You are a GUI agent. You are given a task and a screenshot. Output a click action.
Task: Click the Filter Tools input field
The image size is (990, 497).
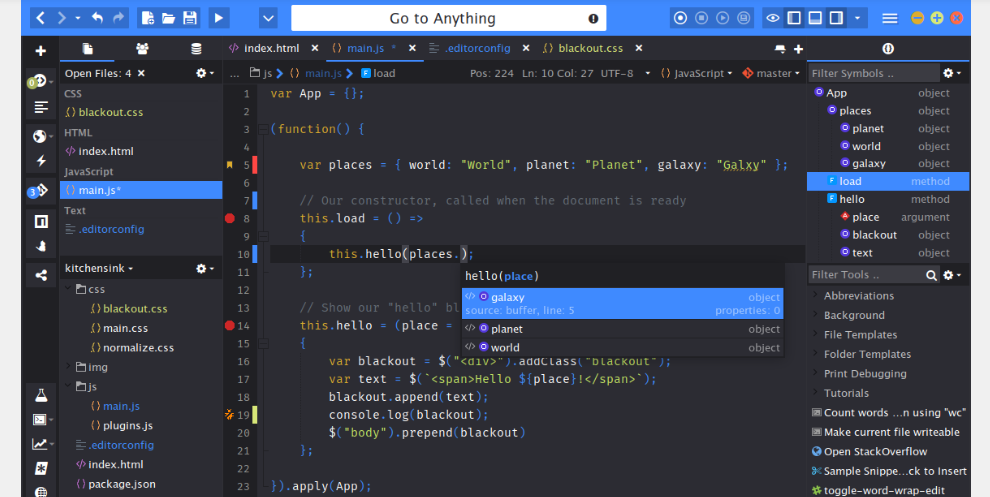pos(866,275)
